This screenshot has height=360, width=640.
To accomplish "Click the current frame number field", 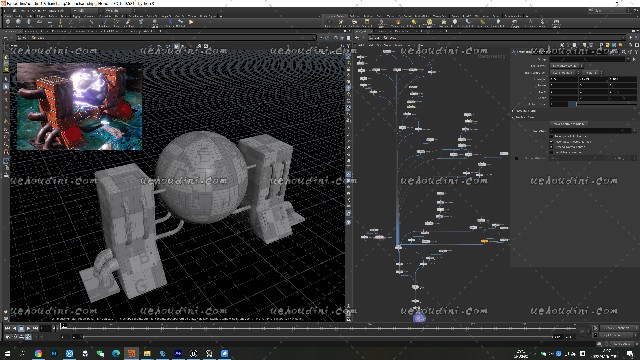I will click(45, 328).
